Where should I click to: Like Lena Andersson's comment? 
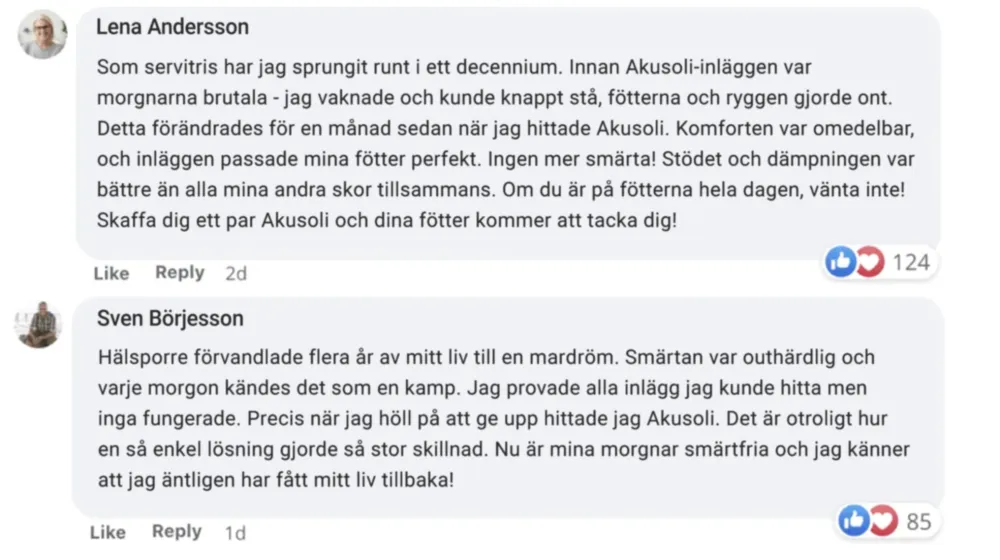[112, 273]
